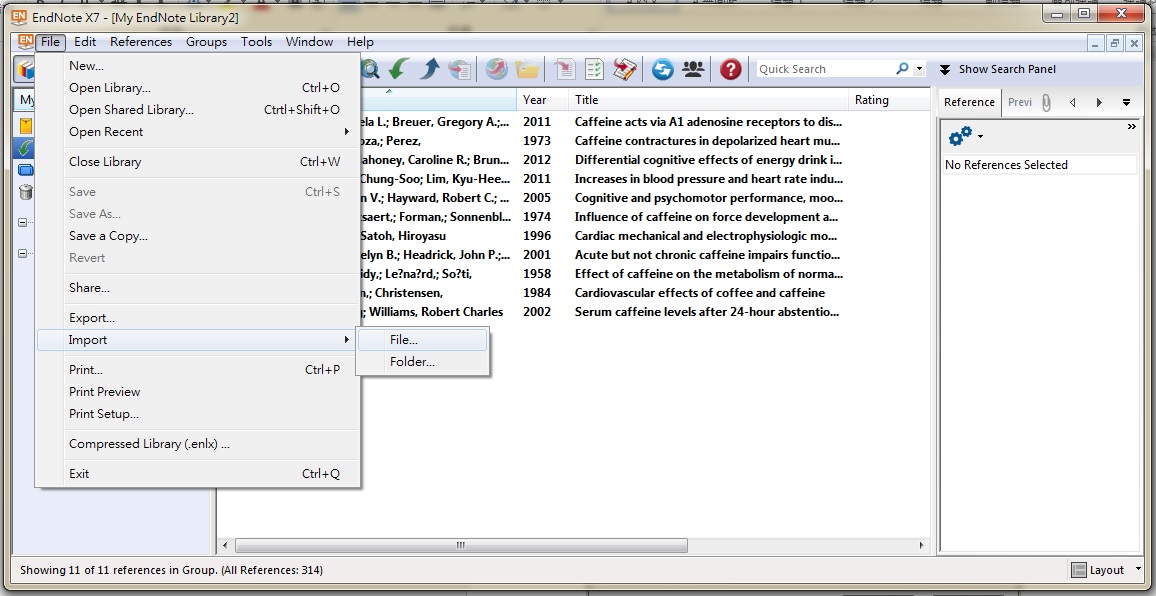This screenshot has width=1156, height=596.
Task: Open the reference panel tab menu dropdown
Action: coord(1127,103)
